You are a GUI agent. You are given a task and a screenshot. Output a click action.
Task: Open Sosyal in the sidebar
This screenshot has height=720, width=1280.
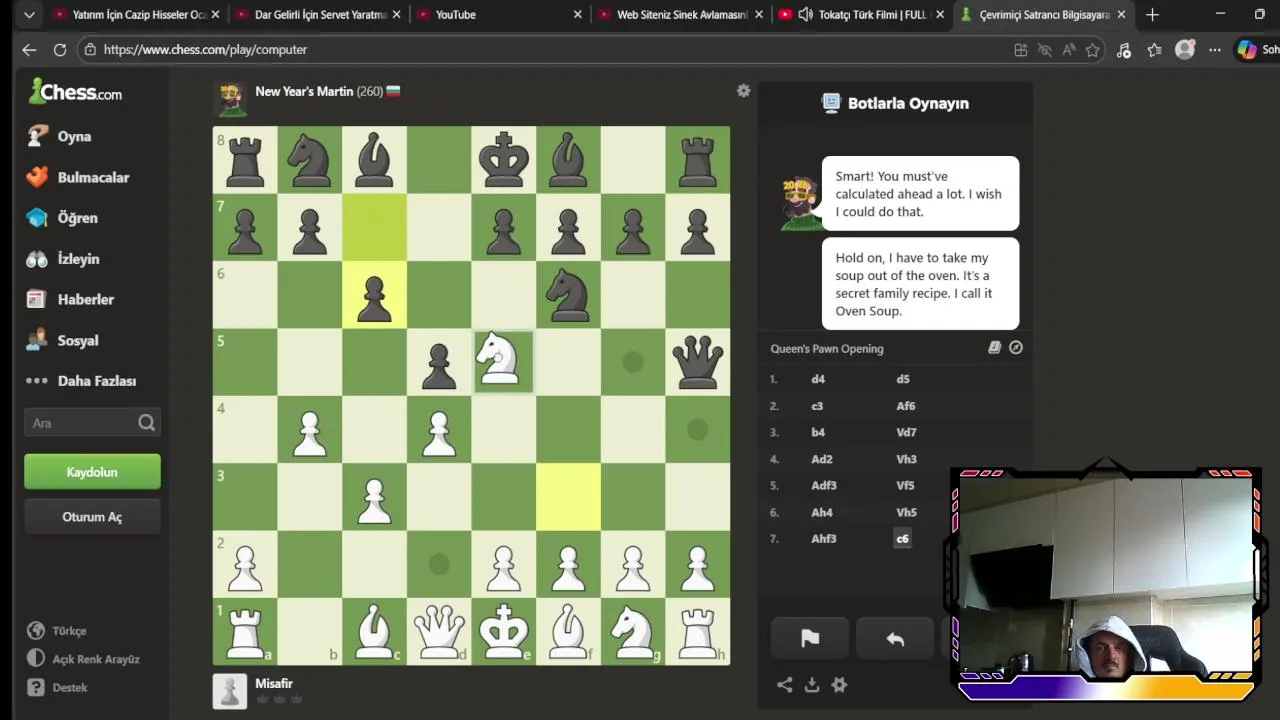pyautogui.click(x=63, y=340)
